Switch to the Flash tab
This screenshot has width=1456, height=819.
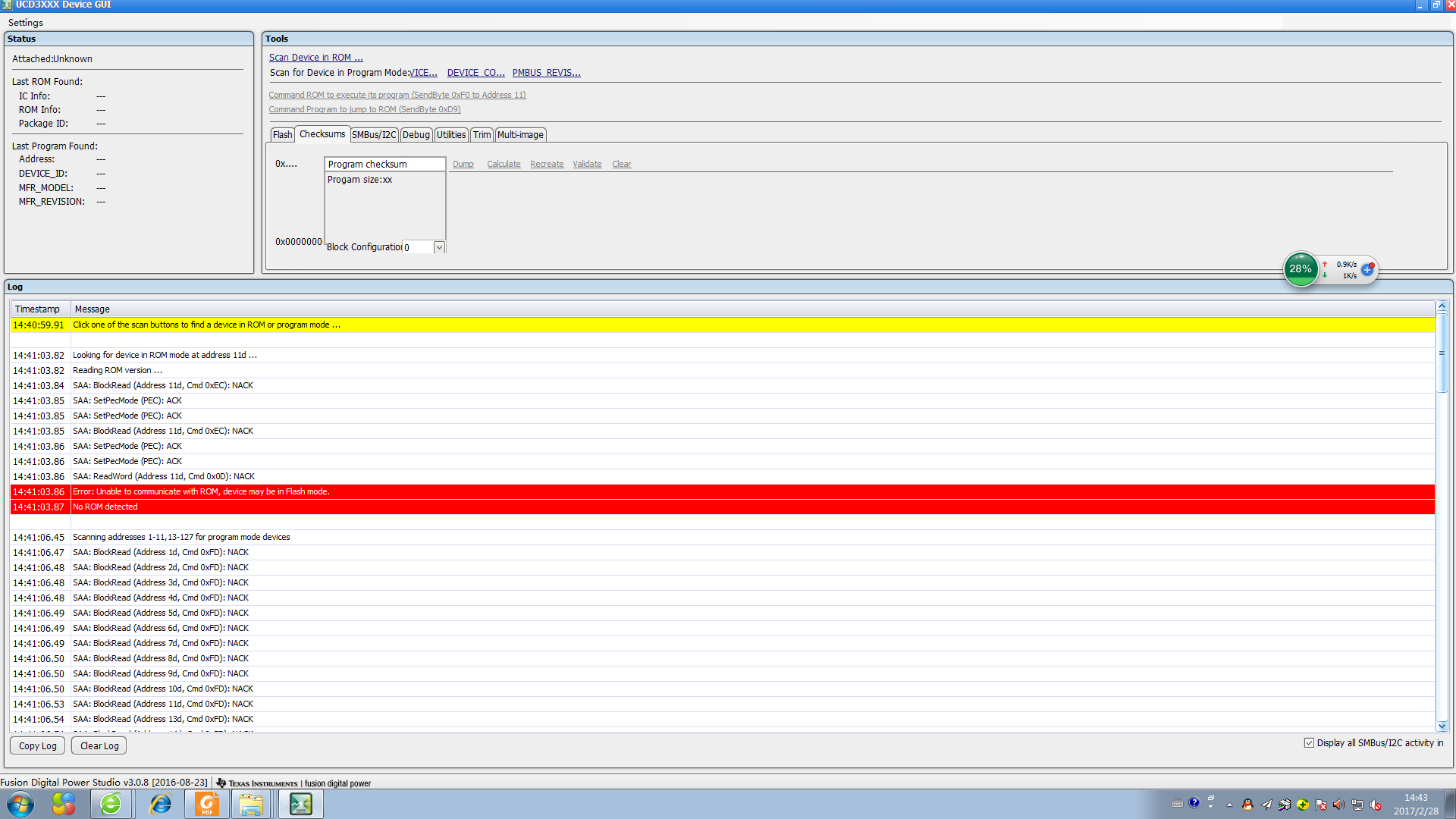tap(282, 135)
